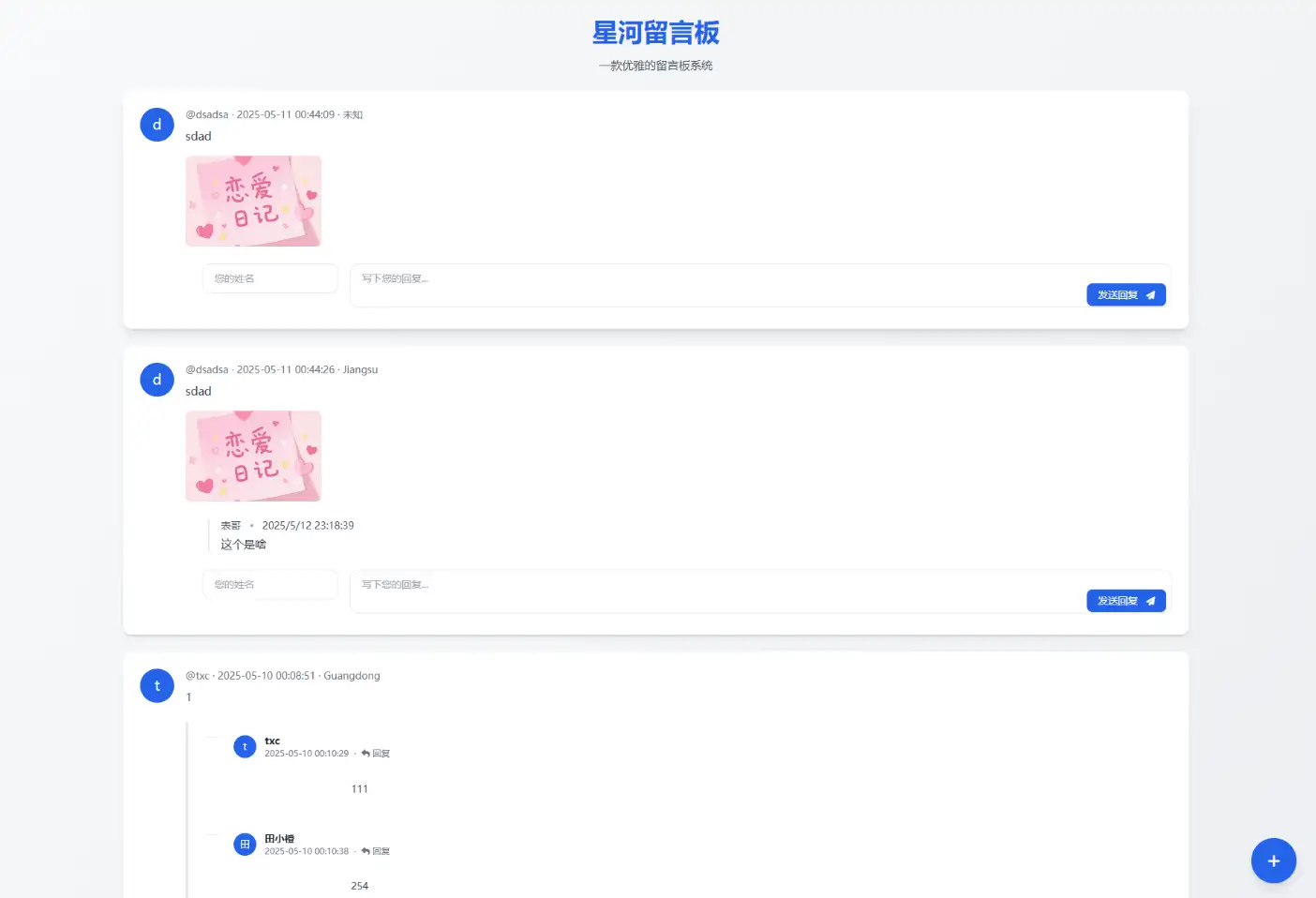1316x898 pixels.
Task: Focus the name field in the second post
Action: [270, 585]
